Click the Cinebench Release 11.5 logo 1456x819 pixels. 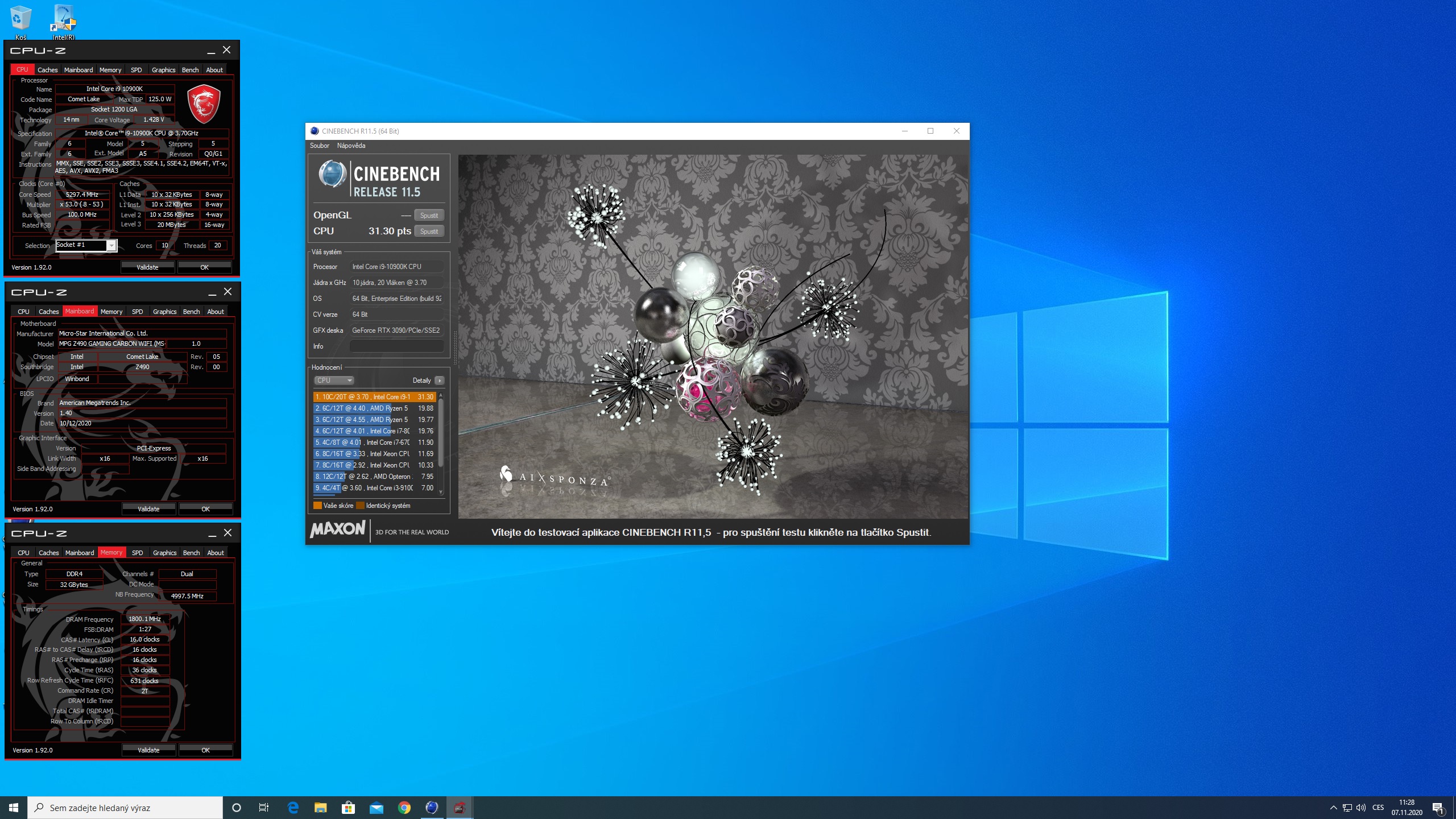[379, 179]
